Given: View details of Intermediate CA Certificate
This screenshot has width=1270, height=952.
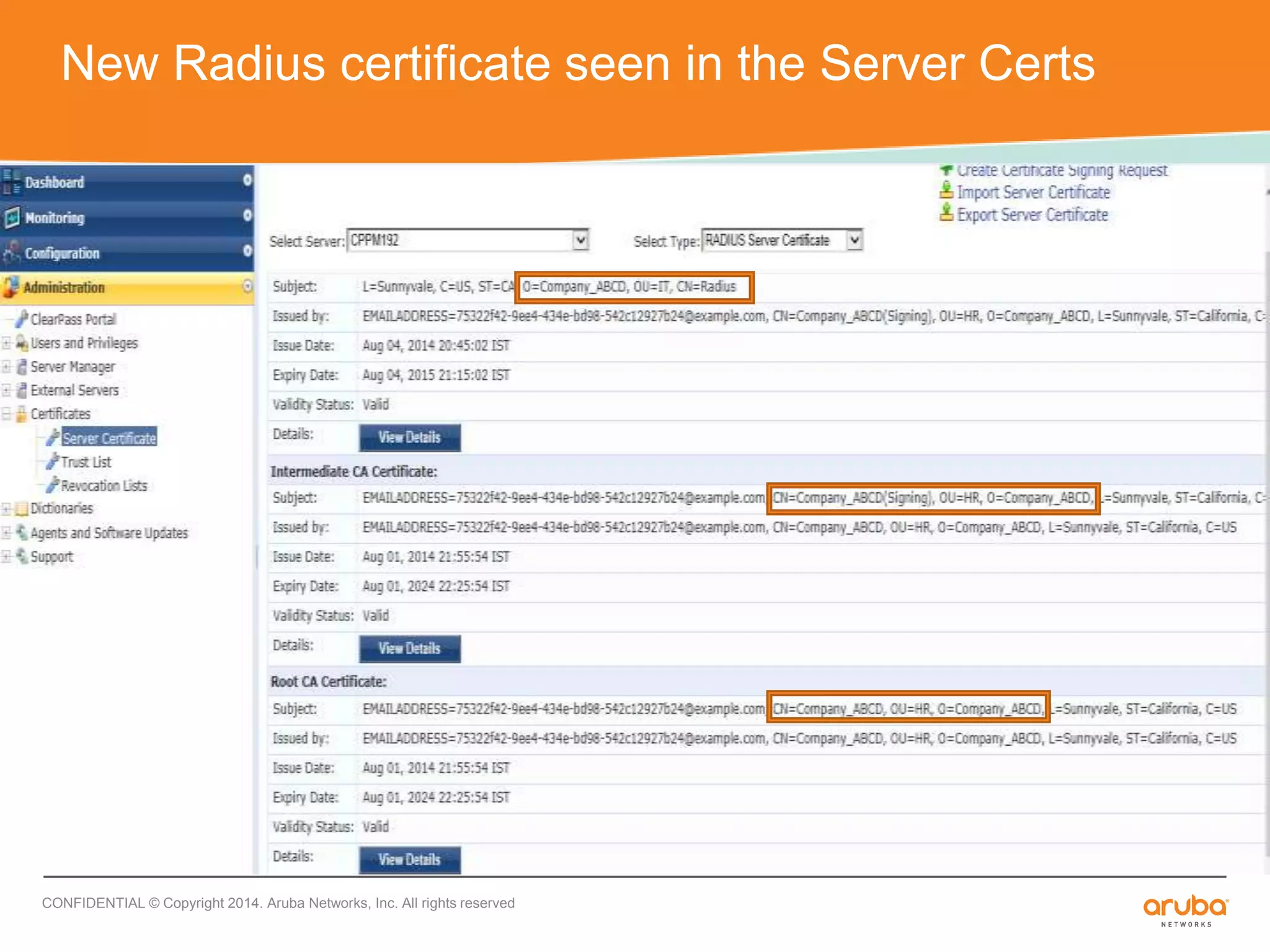Looking at the screenshot, I should point(410,648).
